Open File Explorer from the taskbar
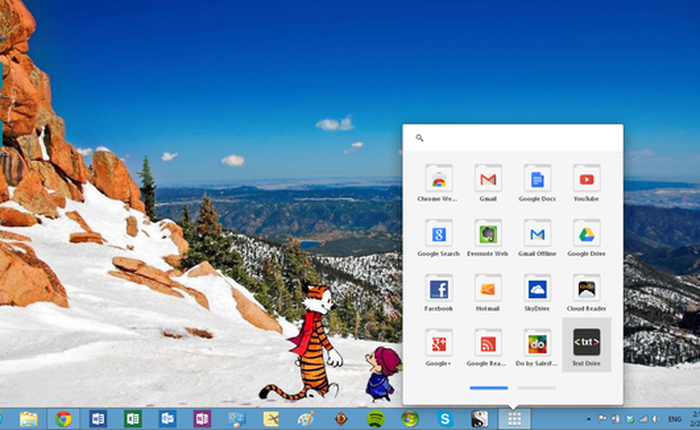This screenshot has width=700, height=430. [29, 419]
